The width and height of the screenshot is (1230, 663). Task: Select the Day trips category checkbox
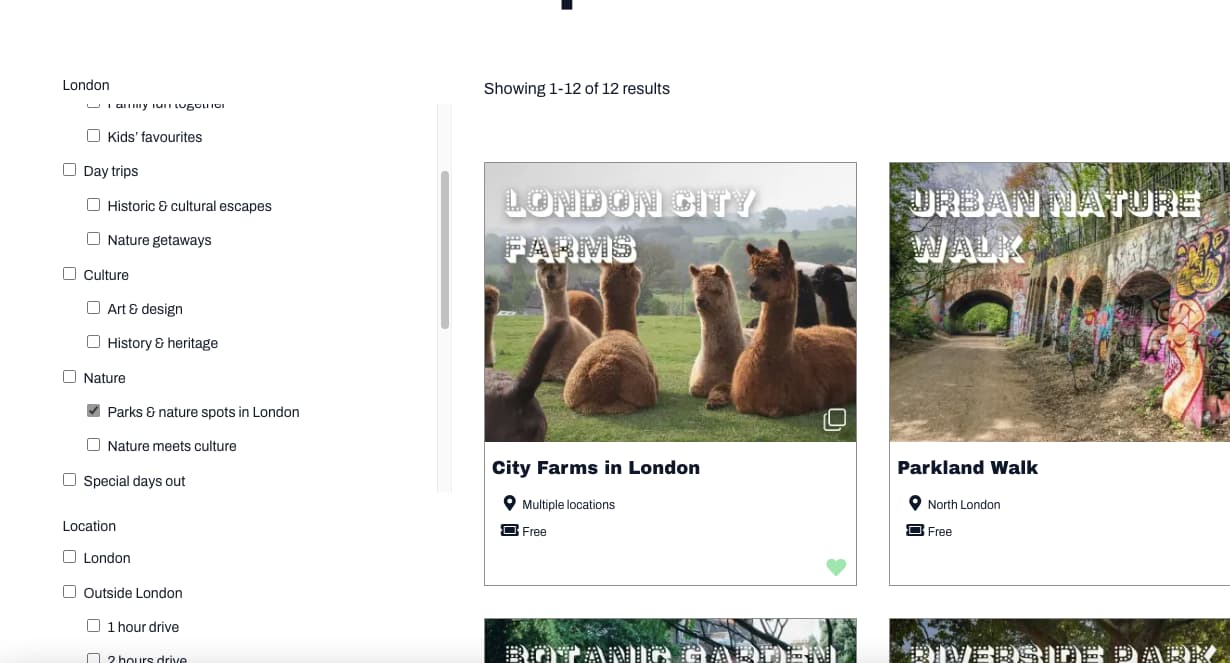click(69, 170)
